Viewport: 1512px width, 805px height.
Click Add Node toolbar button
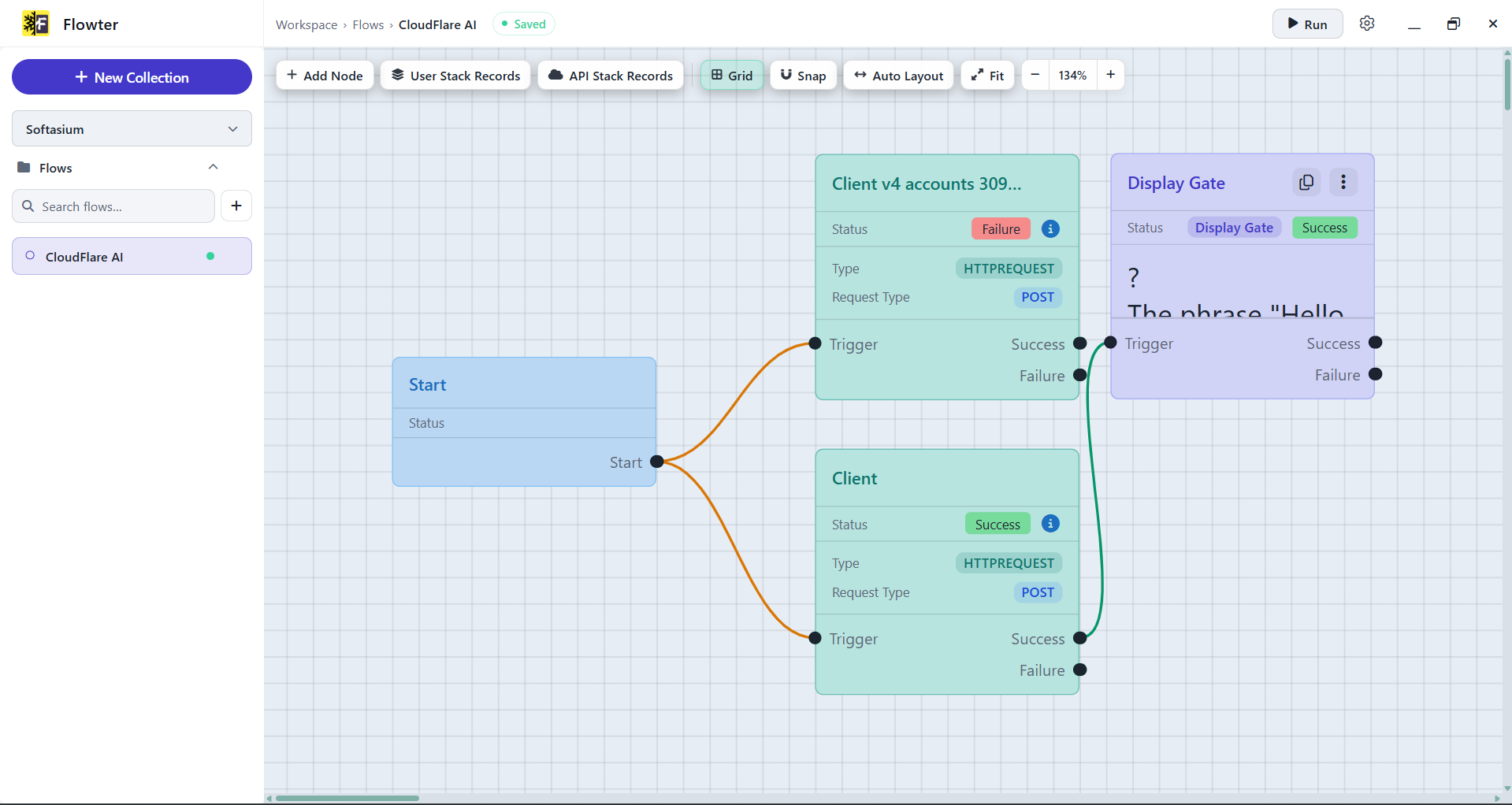point(325,75)
